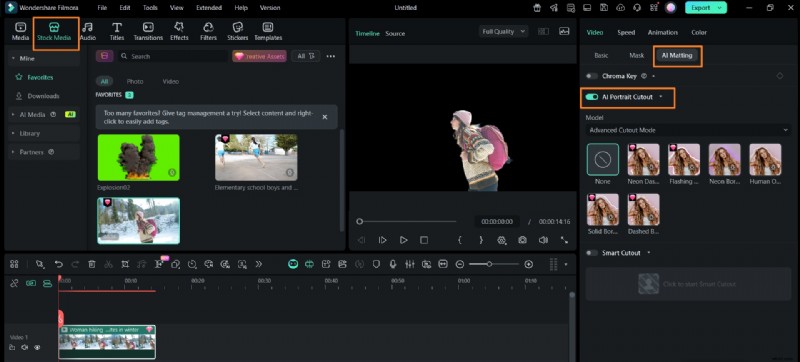Click in the stock media Search field

[x=173, y=56]
